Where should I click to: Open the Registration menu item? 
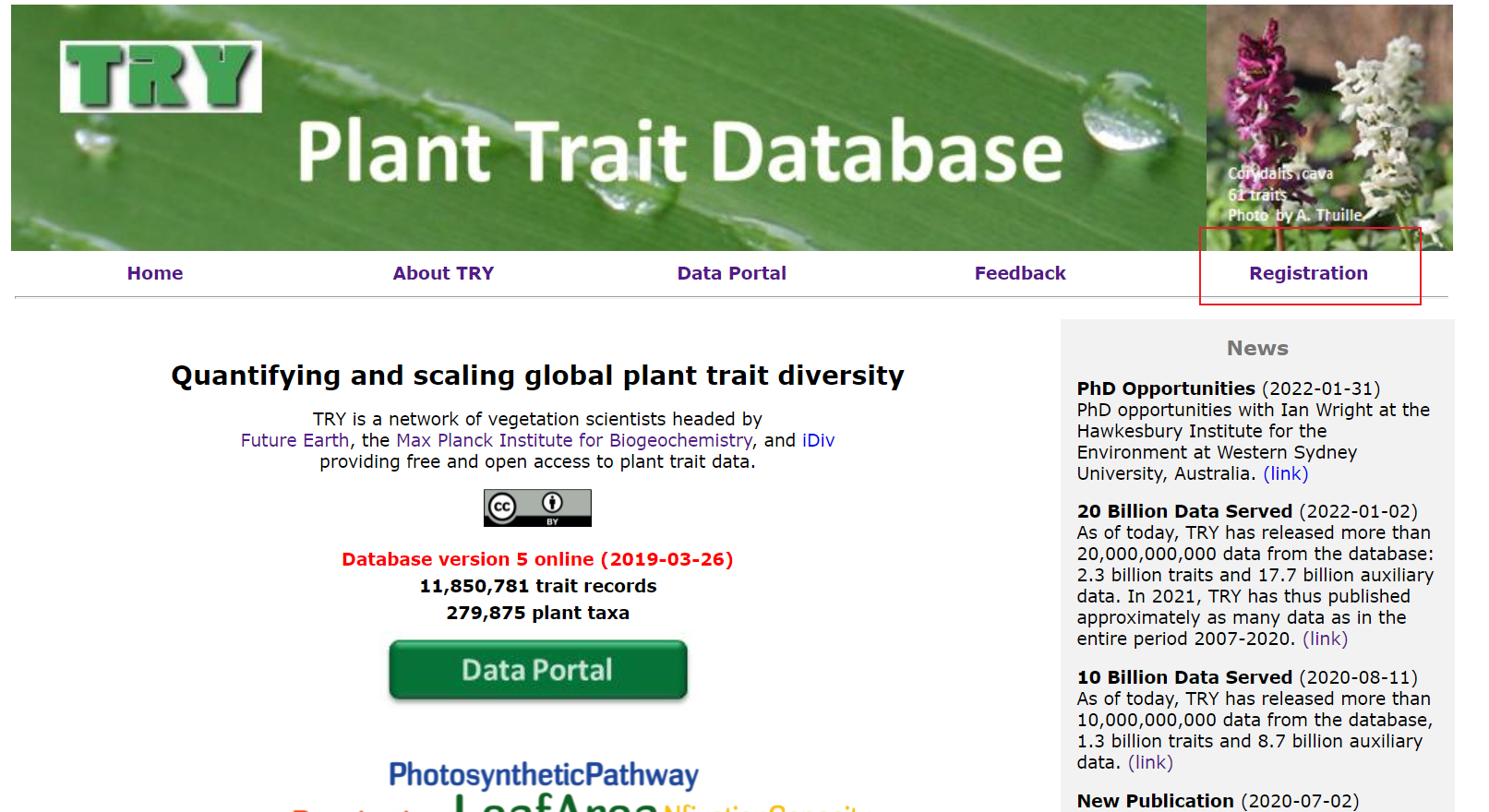pyautogui.click(x=1308, y=273)
